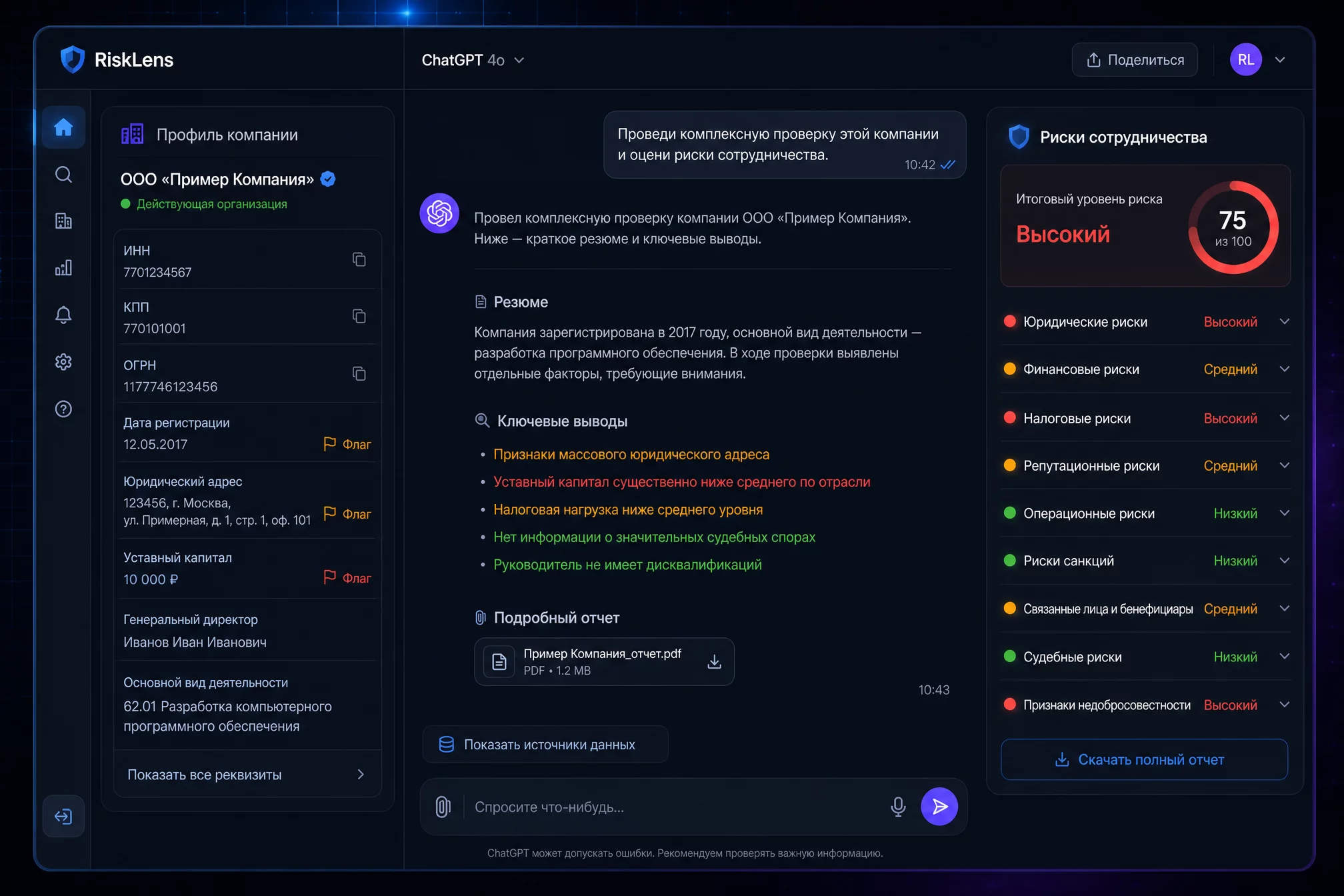Open the Home icon in sidebar
Viewport: 1344px width, 896px height.
click(63, 127)
